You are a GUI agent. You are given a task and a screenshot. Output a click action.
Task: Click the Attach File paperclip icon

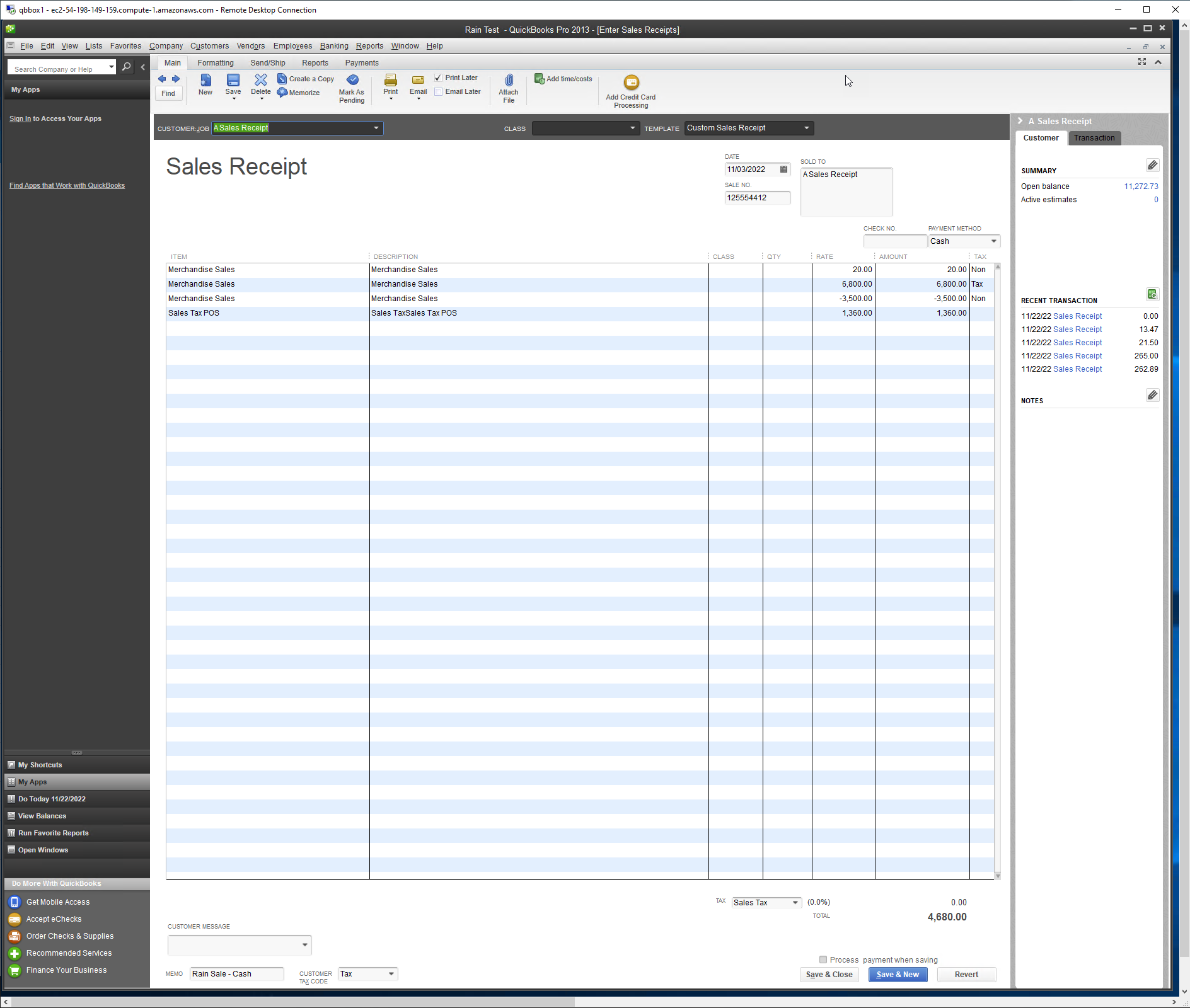(x=509, y=80)
